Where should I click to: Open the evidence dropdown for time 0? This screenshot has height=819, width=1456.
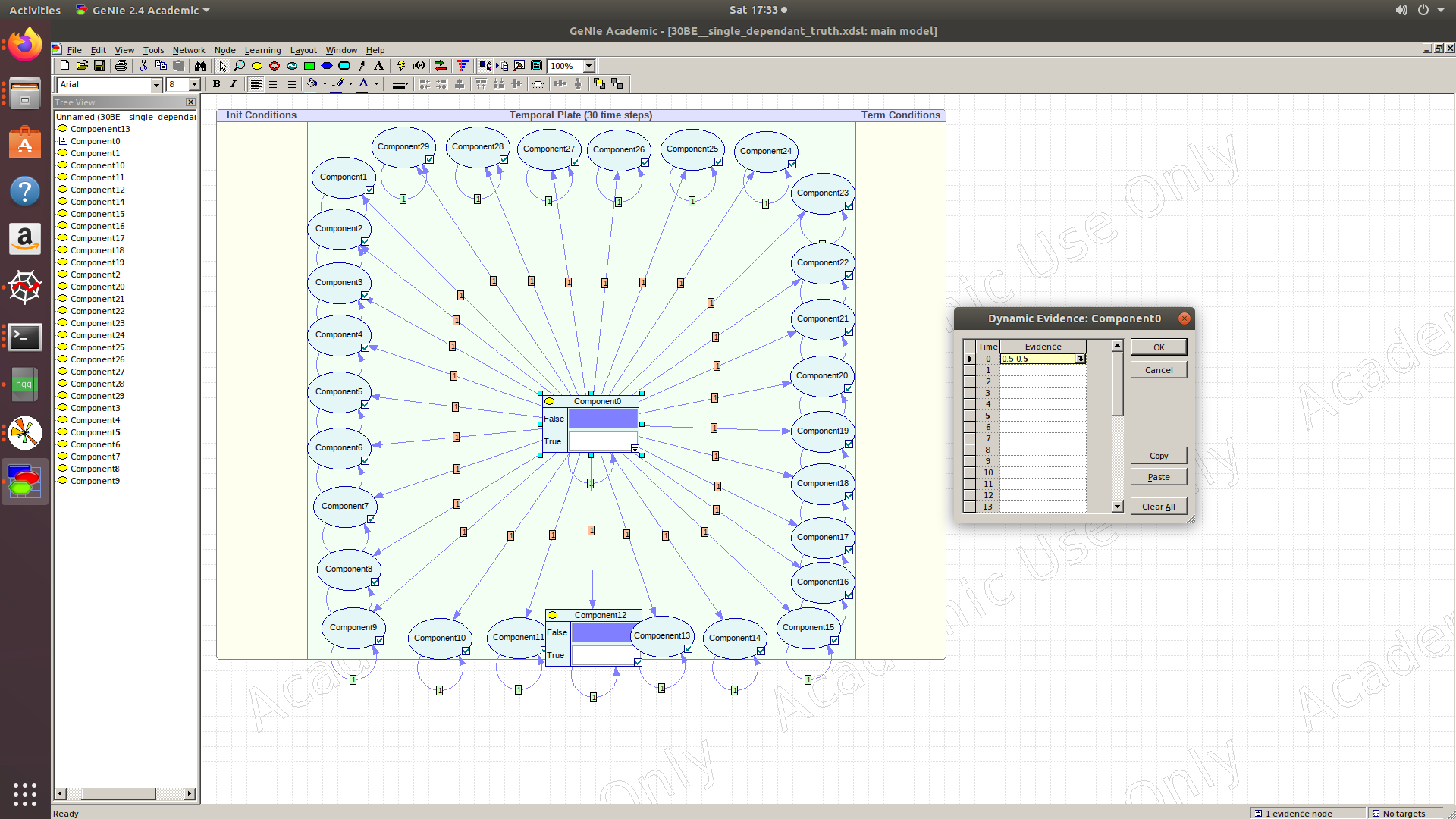1080,359
